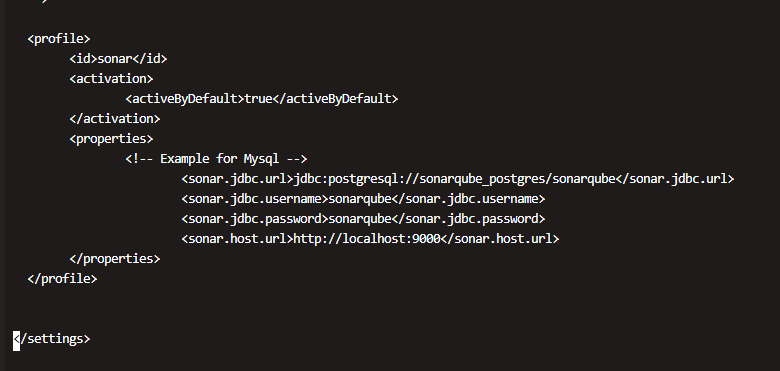
Task: Click the opening activation tag
Action: [111, 79]
